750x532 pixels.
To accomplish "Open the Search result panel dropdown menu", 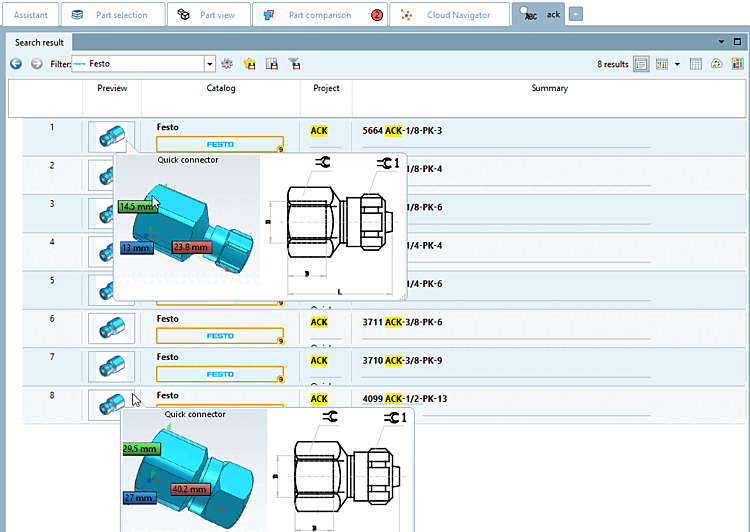I will point(722,42).
